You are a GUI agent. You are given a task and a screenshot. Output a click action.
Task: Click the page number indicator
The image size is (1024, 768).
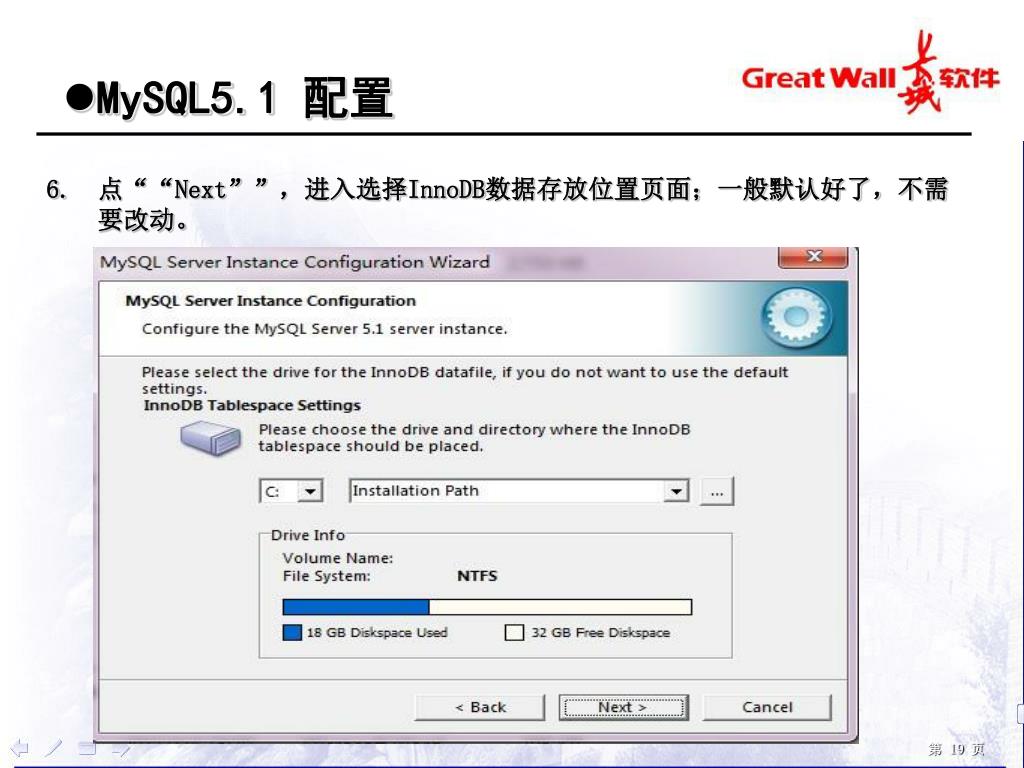tap(955, 749)
